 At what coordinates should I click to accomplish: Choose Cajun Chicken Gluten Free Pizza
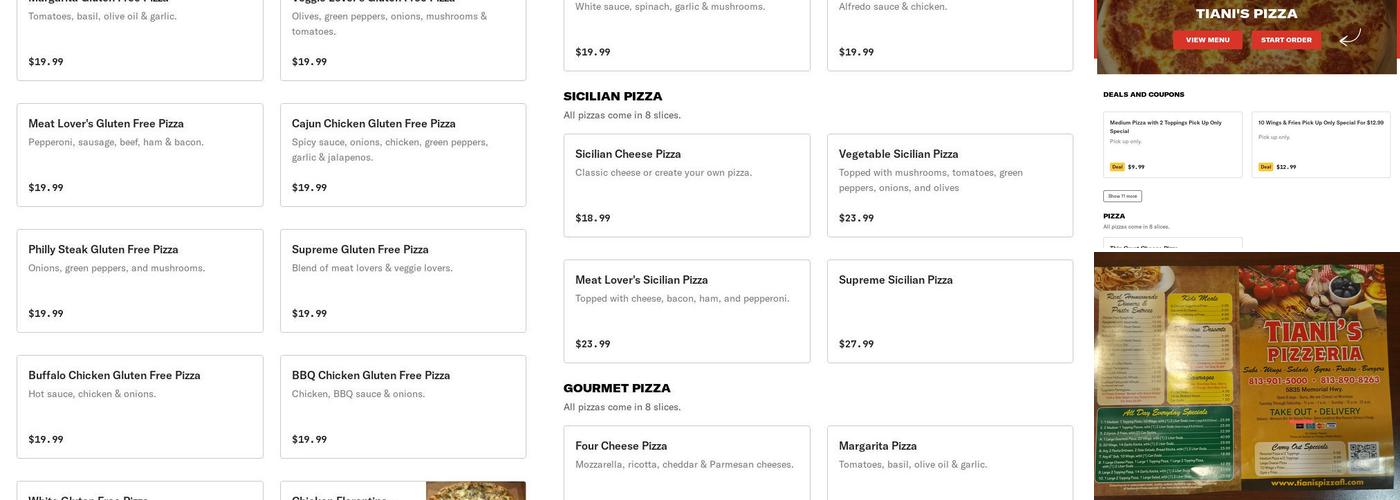point(403,155)
